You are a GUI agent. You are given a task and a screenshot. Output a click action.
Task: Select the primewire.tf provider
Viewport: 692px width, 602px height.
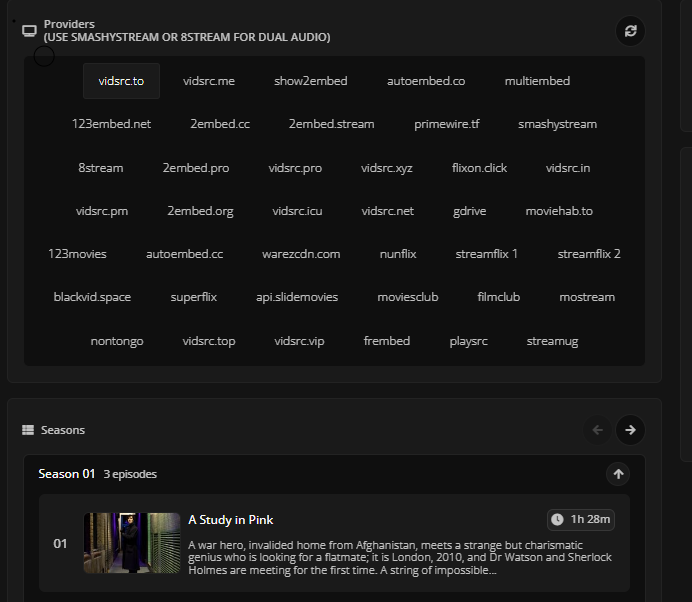(x=446, y=124)
